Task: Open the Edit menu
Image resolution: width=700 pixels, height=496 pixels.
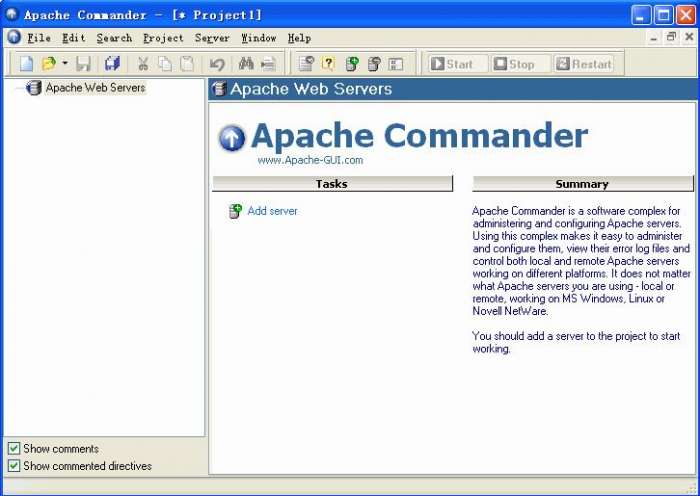Action: click(74, 38)
